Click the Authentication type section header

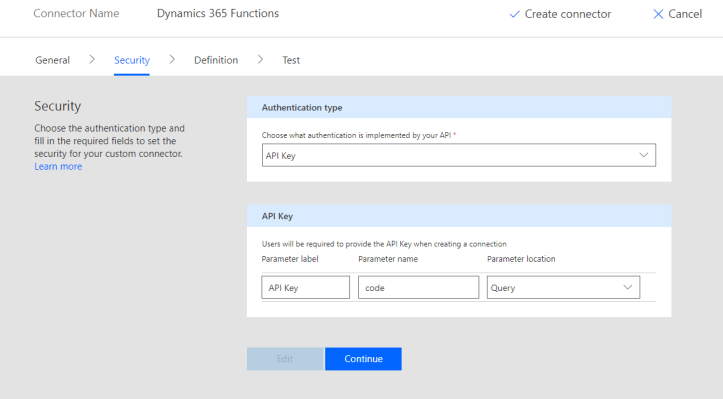click(459, 107)
